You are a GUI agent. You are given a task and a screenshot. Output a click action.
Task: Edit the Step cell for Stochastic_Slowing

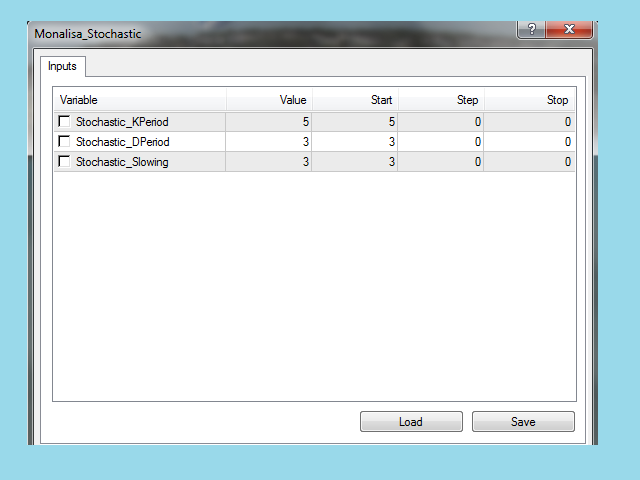pyautogui.click(x=441, y=162)
